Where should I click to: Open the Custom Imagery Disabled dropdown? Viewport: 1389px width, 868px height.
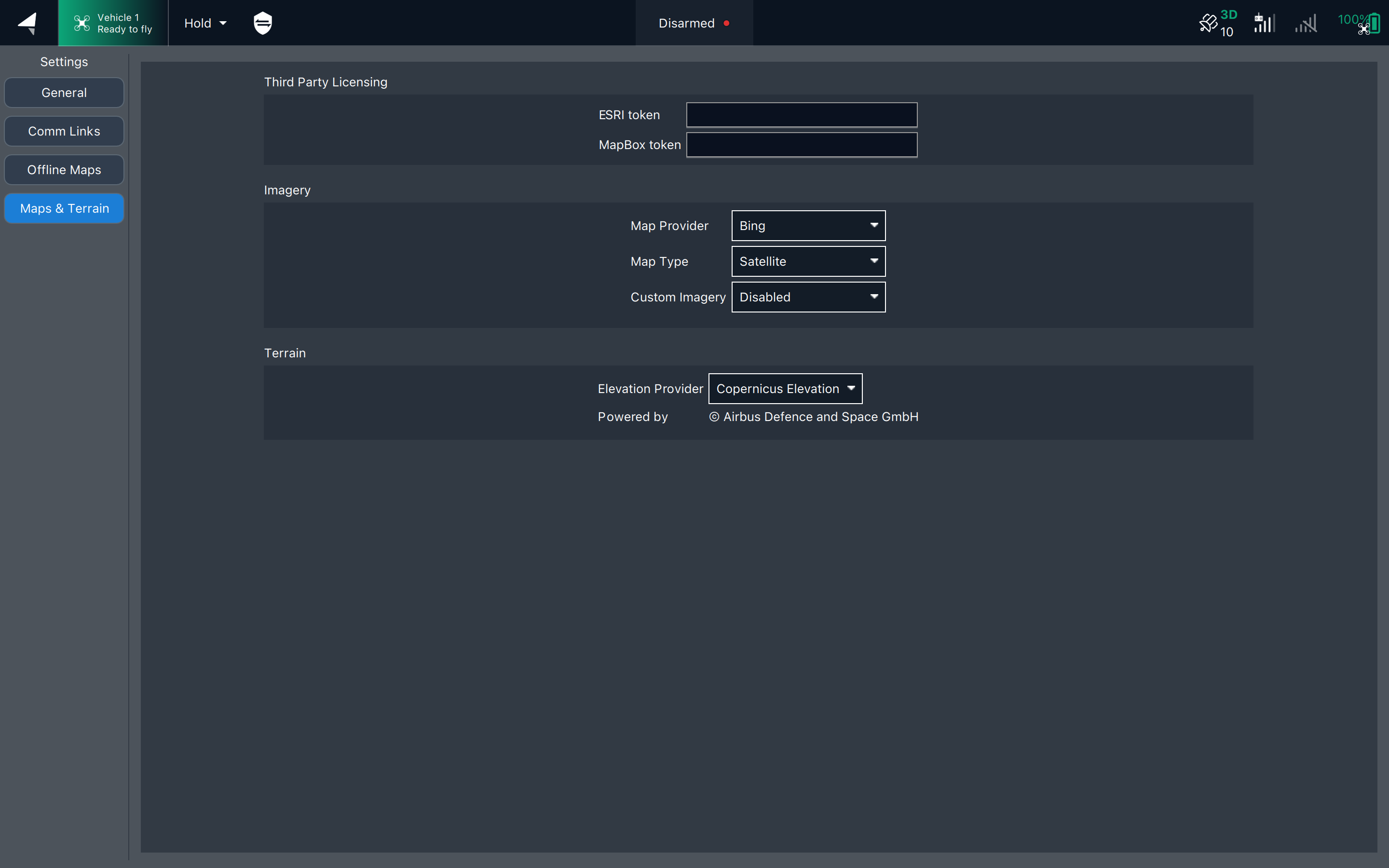coord(808,297)
